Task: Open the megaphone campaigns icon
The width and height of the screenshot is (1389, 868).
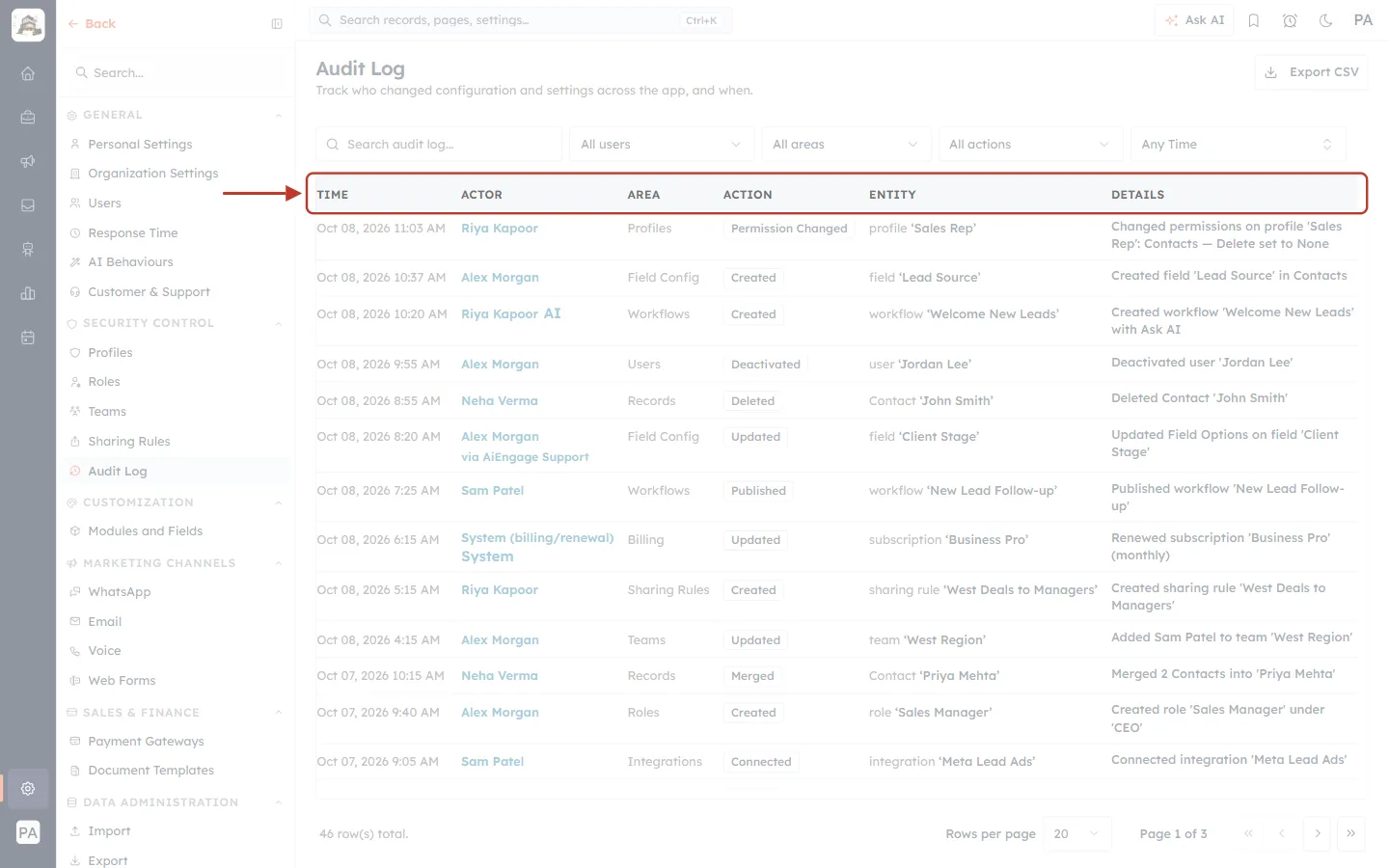Action: (x=28, y=161)
